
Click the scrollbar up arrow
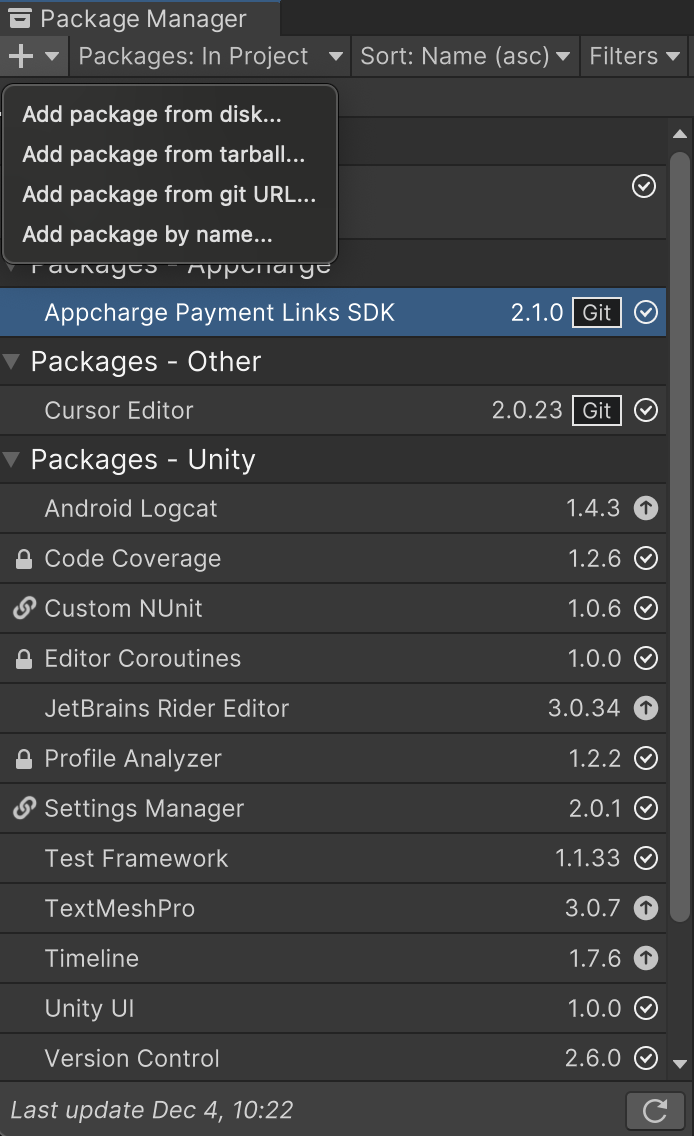(680, 134)
